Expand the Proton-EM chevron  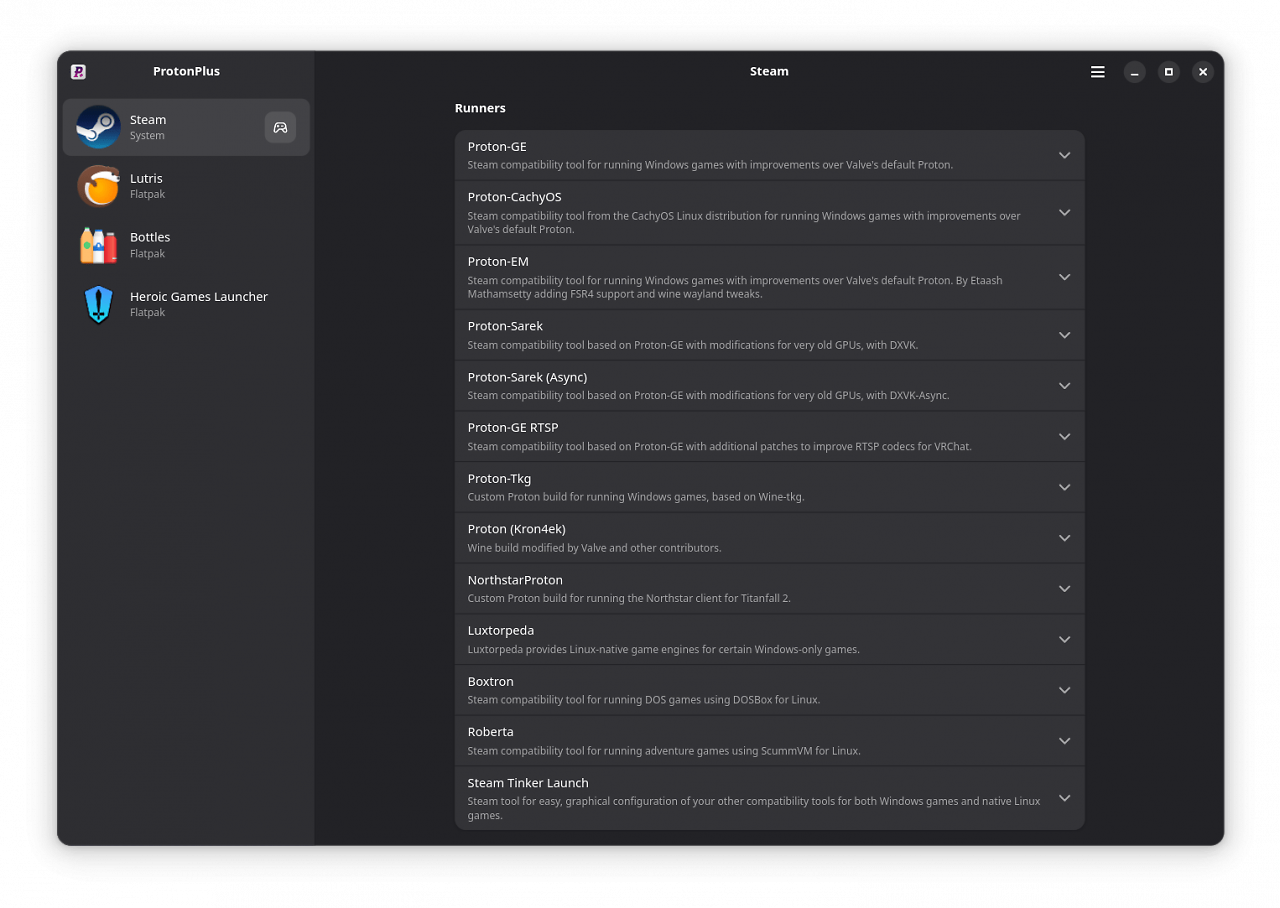[x=1064, y=277]
